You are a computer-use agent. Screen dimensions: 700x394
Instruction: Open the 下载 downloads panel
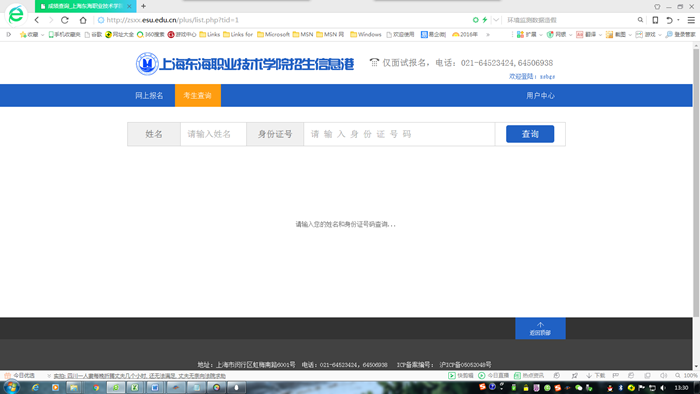pos(596,376)
